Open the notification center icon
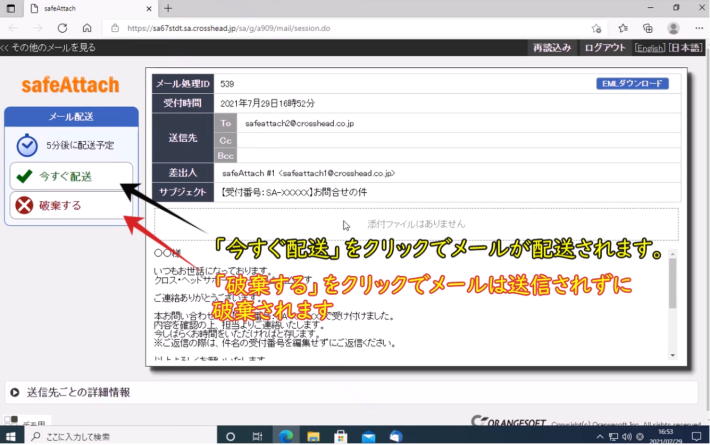Image resolution: width=710 pixels, height=445 pixels. click(x=696, y=436)
